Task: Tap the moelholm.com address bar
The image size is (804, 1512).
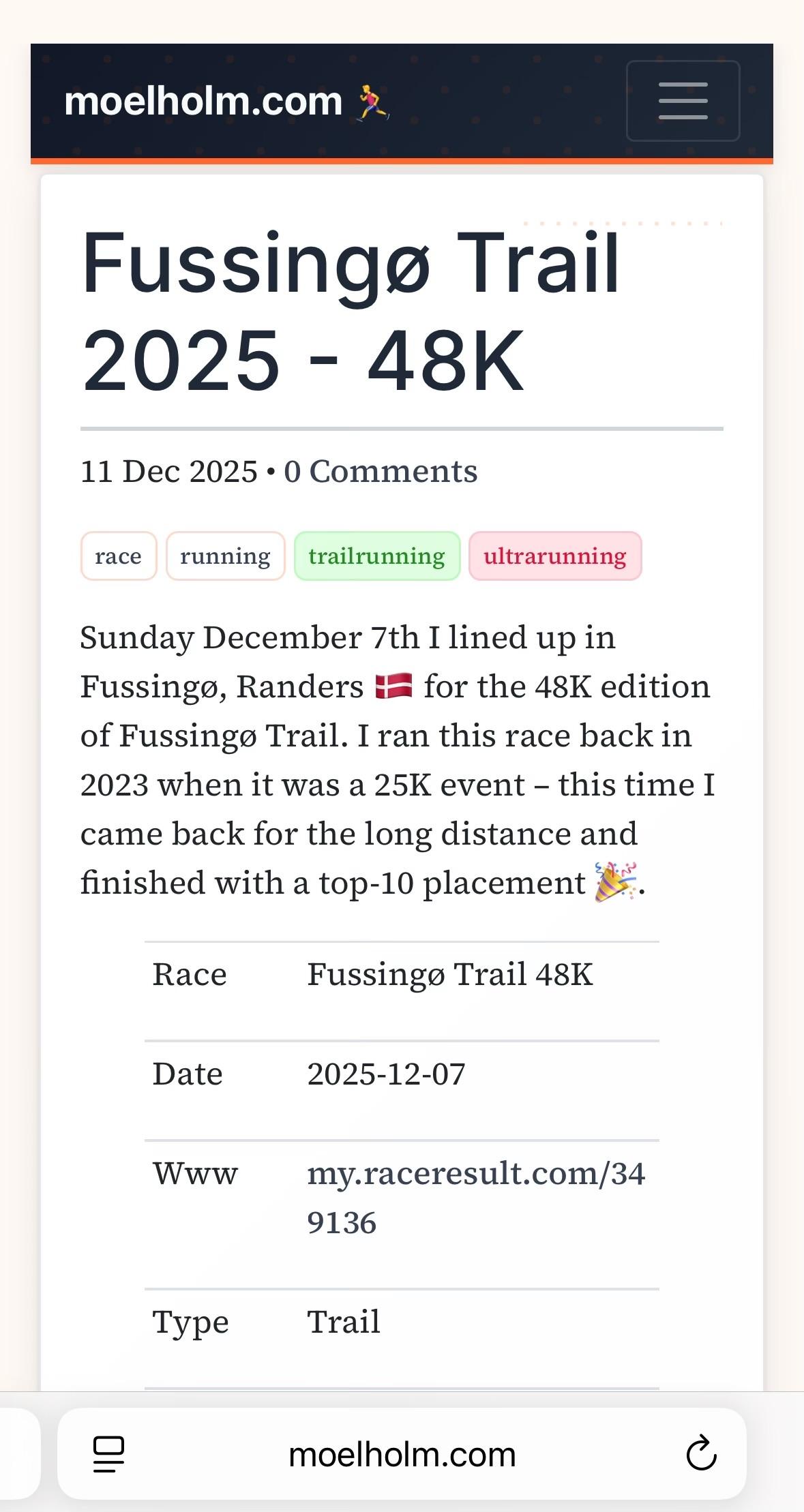Action: pos(402,1454)
